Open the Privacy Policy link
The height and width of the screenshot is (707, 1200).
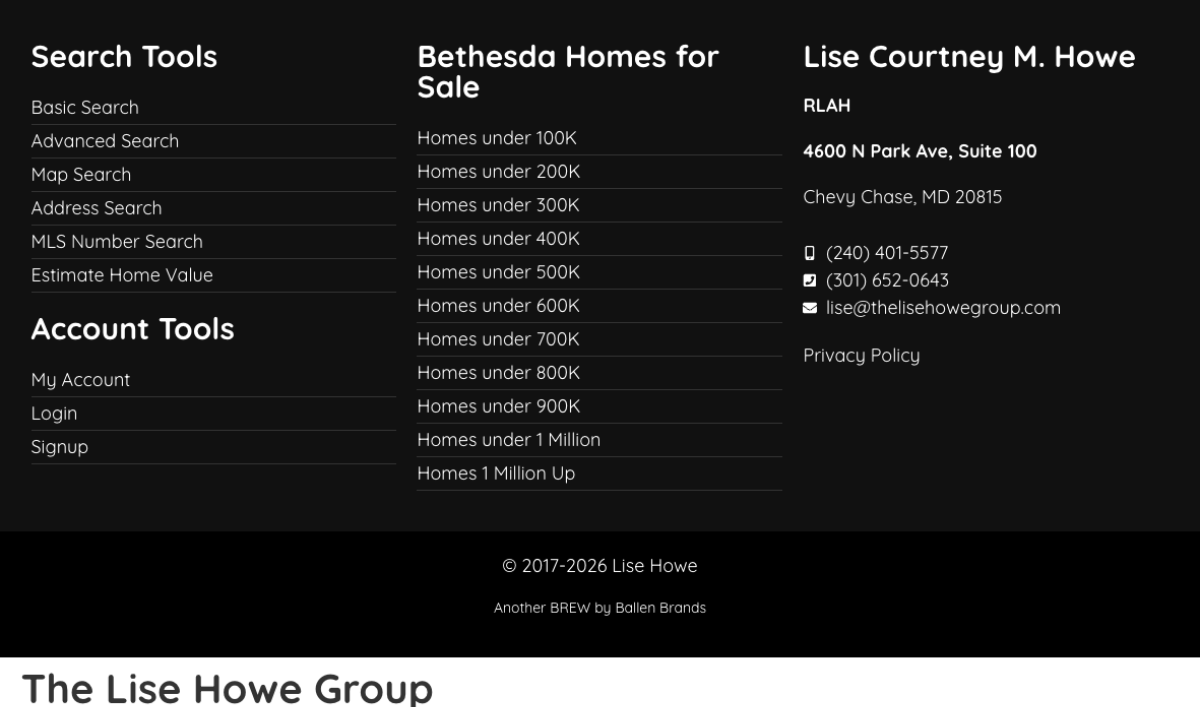(861, 355)
